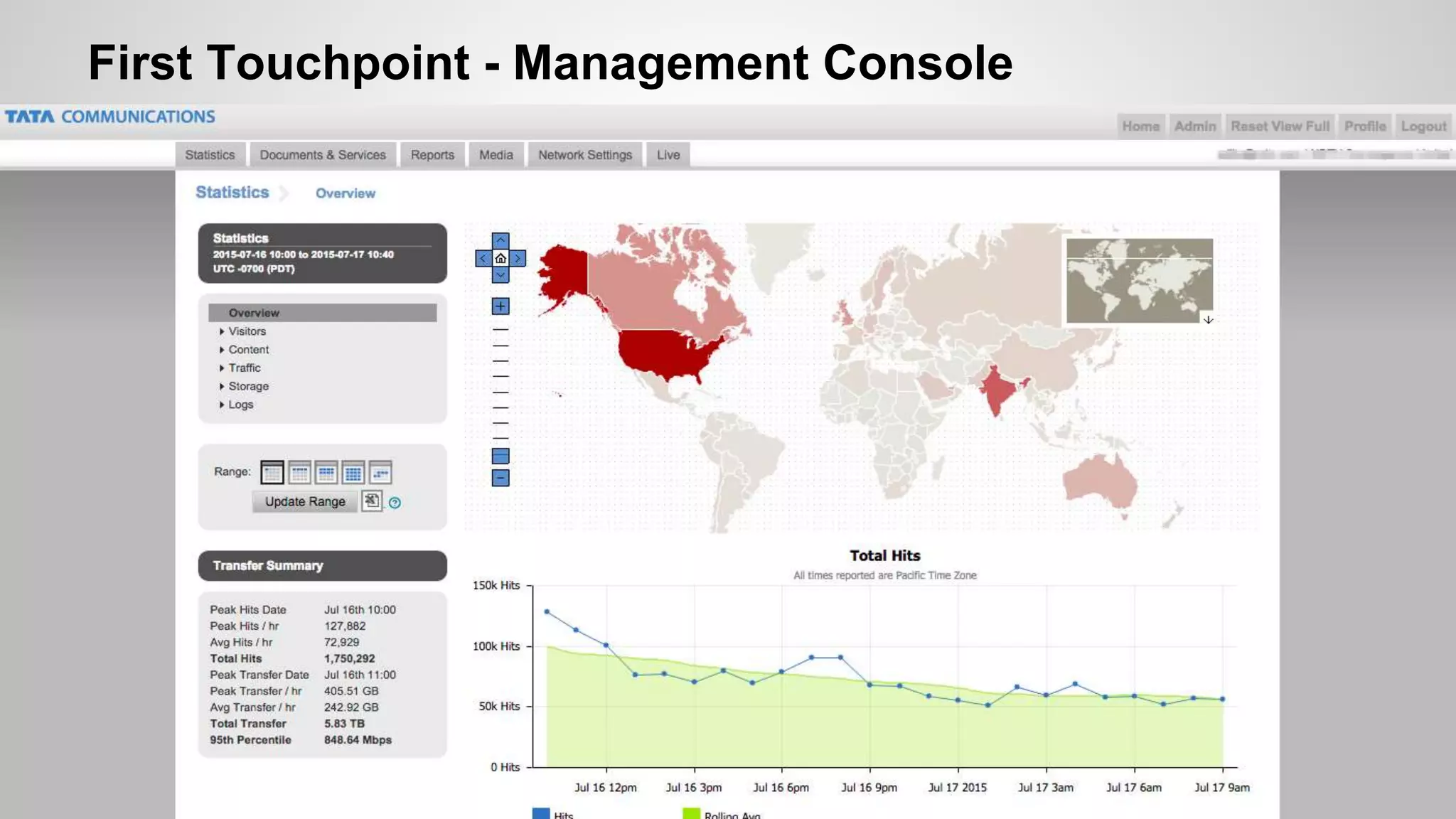Click the Home button in the top bar
Image resolution: width=1456 pixels, height=819 pixels.
point(1141,126)
